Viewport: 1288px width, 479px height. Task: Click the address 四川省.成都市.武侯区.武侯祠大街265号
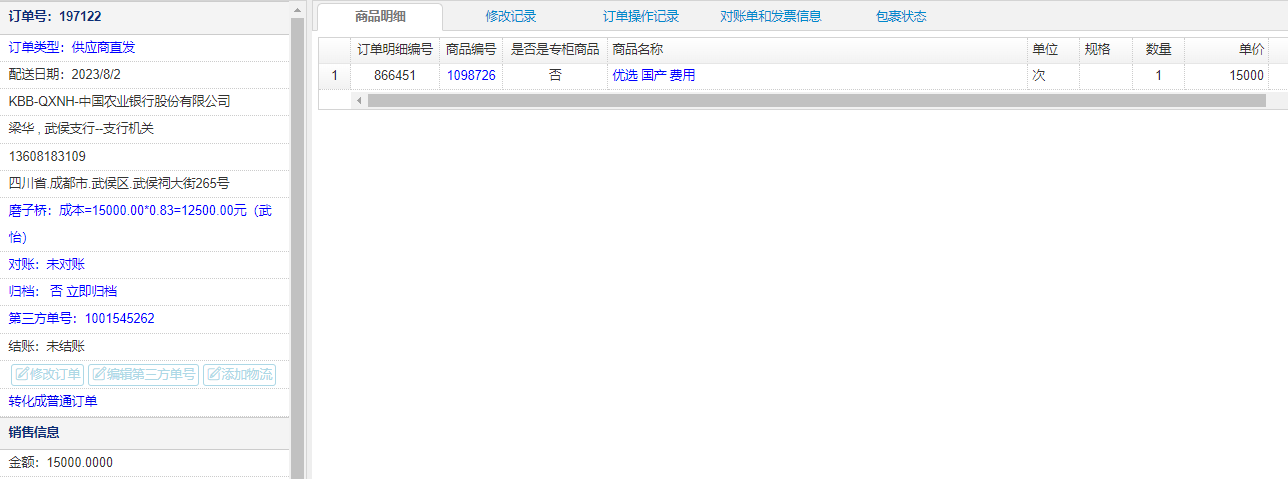coord(119,183)
